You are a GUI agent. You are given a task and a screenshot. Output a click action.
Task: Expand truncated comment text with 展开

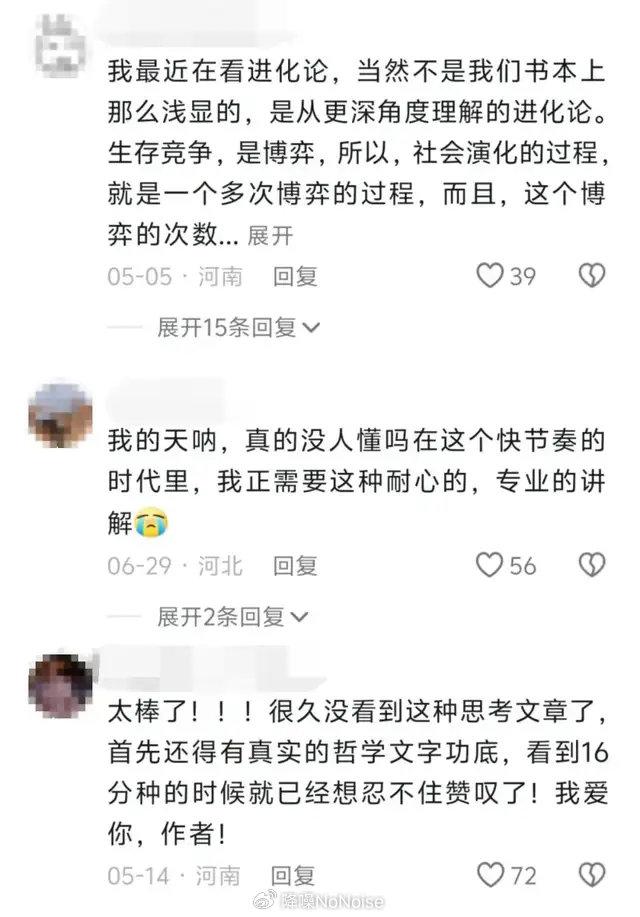point(270,236)
